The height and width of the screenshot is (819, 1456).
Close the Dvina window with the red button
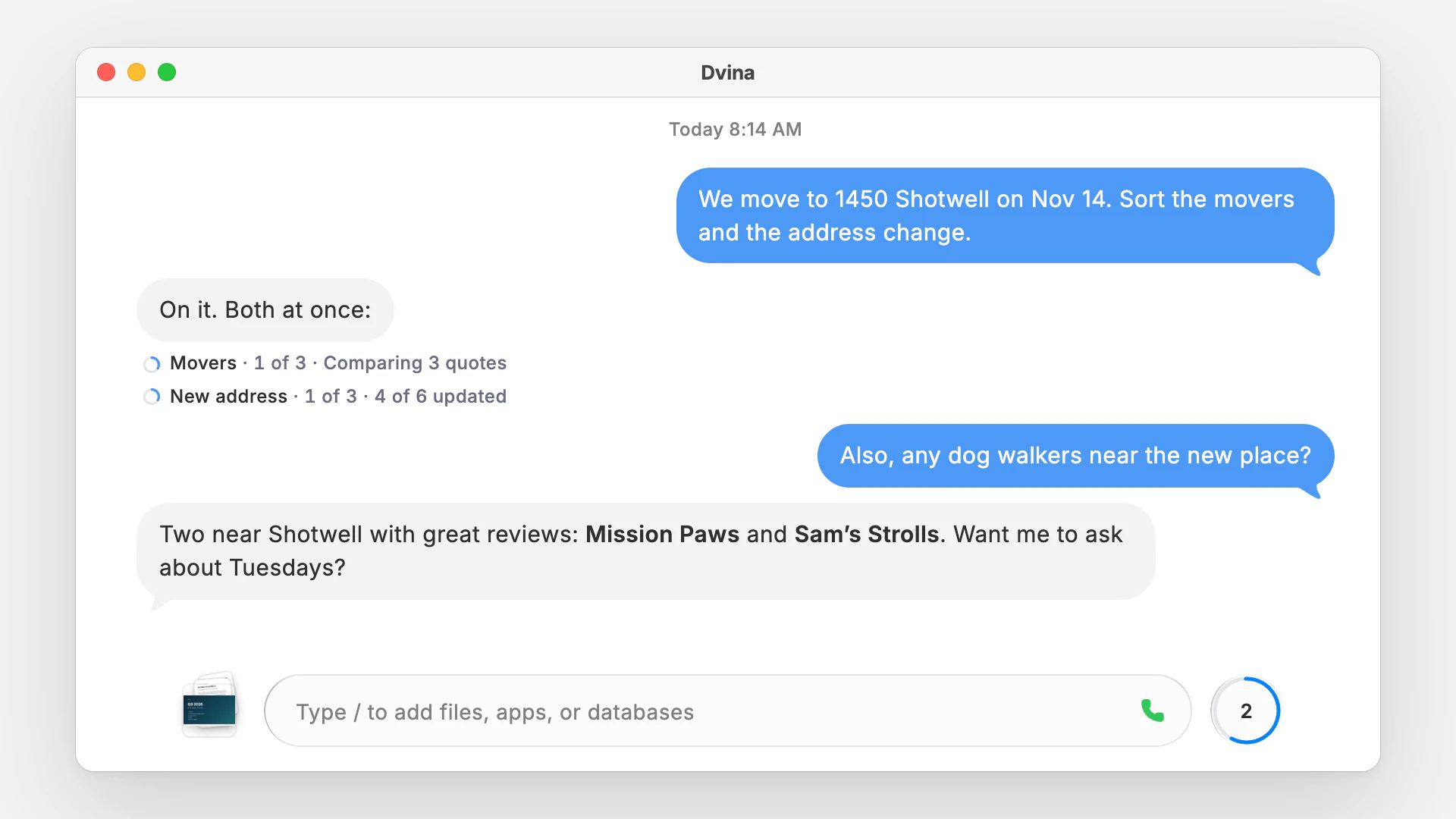point(106,72)
